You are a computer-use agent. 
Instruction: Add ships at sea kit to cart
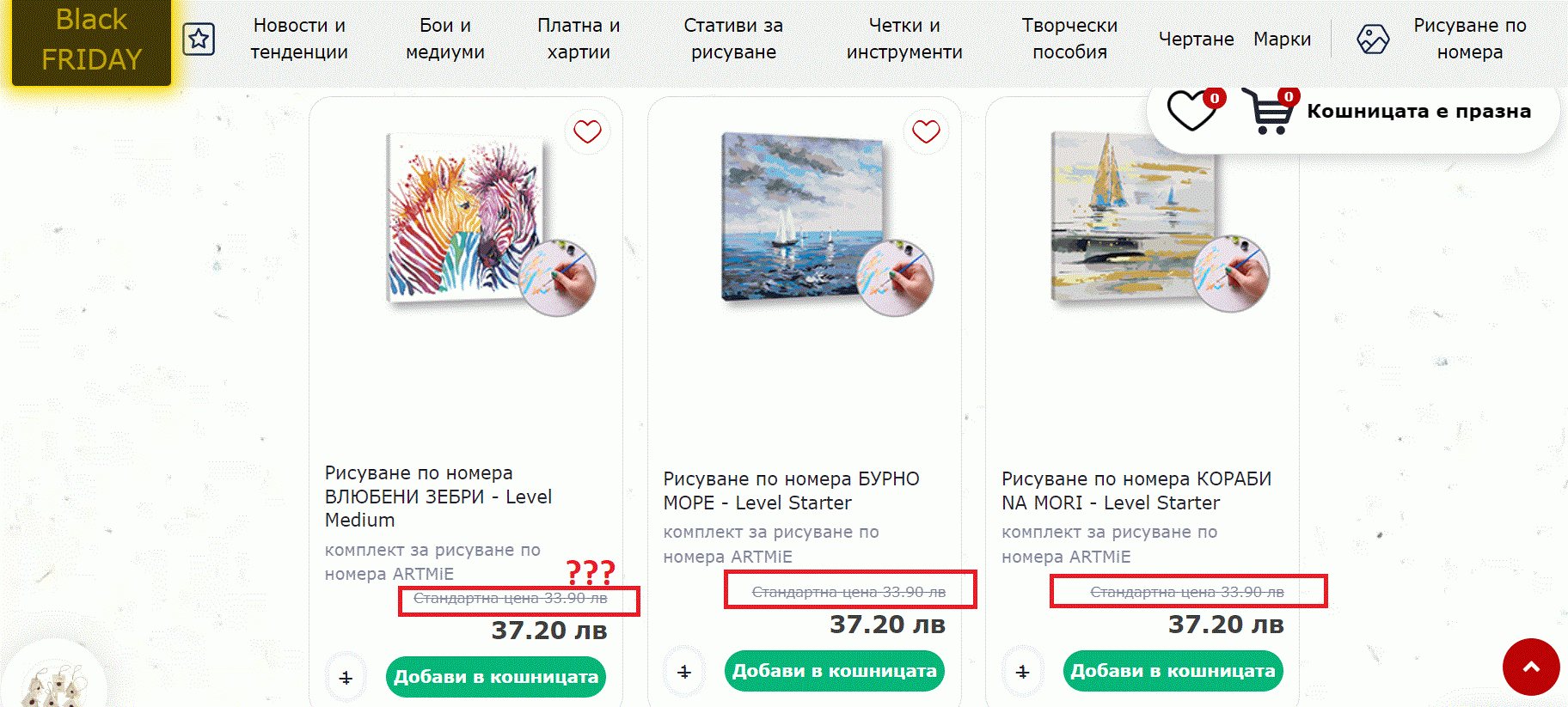click(1173, 671)
